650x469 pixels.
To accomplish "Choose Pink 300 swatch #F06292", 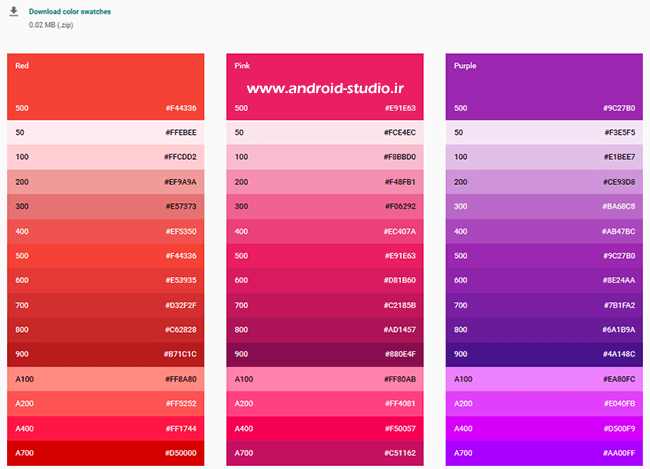I will 325,207.
